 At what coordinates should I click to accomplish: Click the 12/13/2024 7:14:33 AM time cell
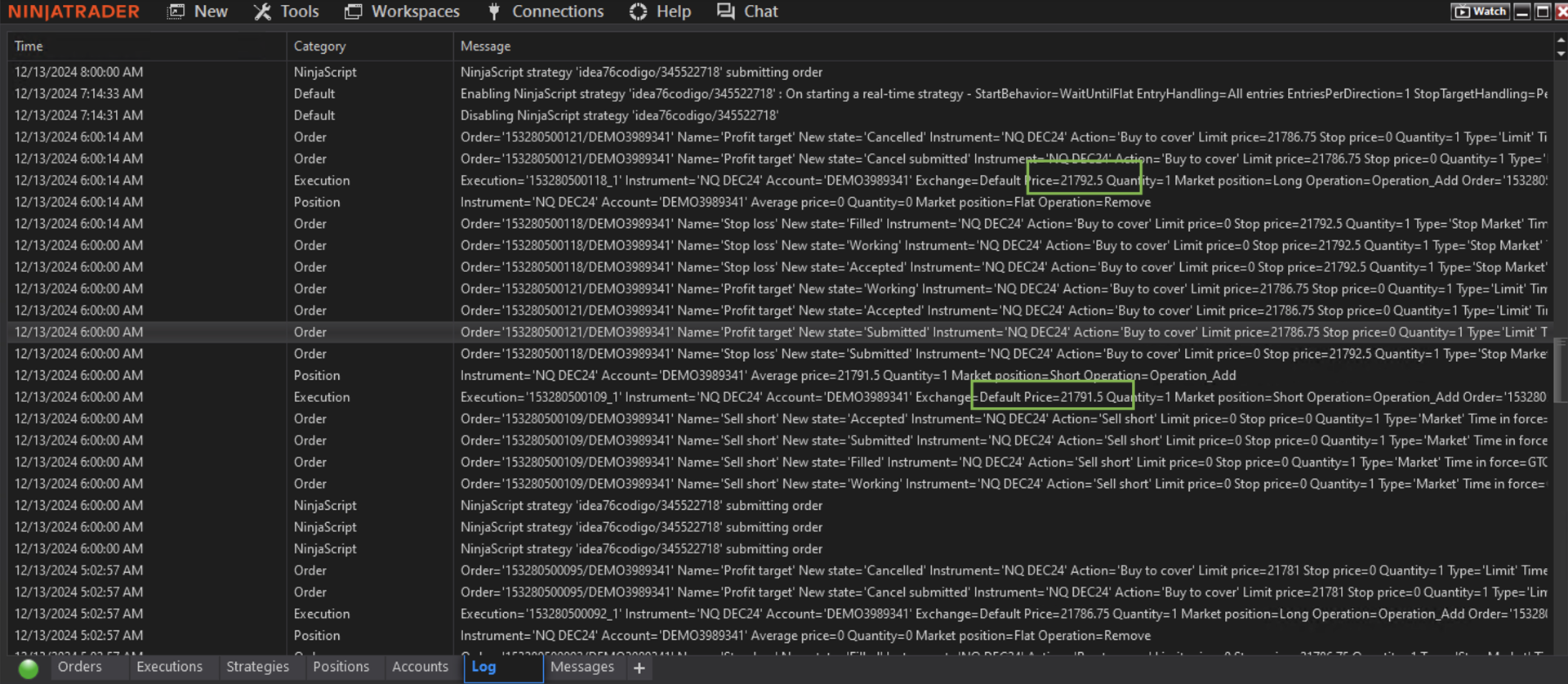point(78,94)
